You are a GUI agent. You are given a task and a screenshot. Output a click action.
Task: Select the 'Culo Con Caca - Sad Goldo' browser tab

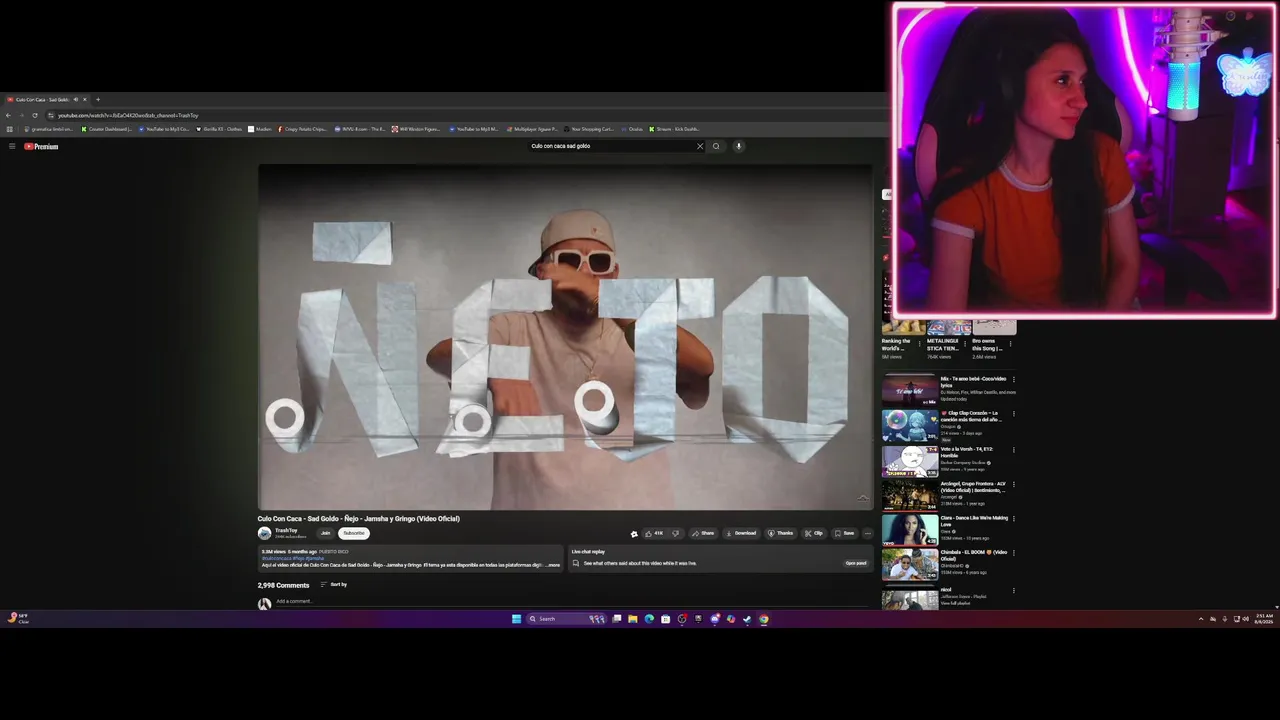click(x=47, y=99)
